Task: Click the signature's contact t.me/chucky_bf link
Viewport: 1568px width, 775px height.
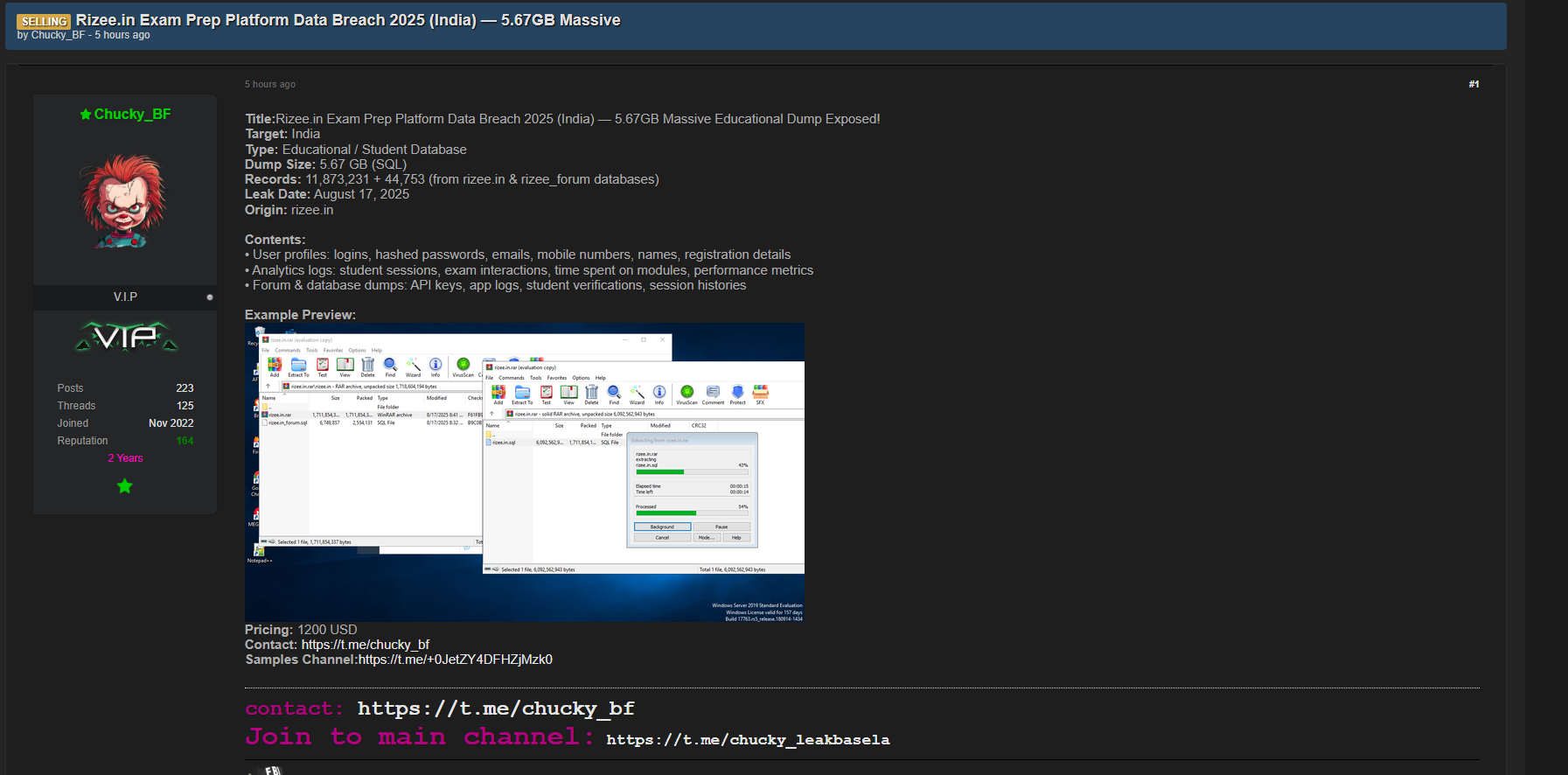Action: (495, 709)
